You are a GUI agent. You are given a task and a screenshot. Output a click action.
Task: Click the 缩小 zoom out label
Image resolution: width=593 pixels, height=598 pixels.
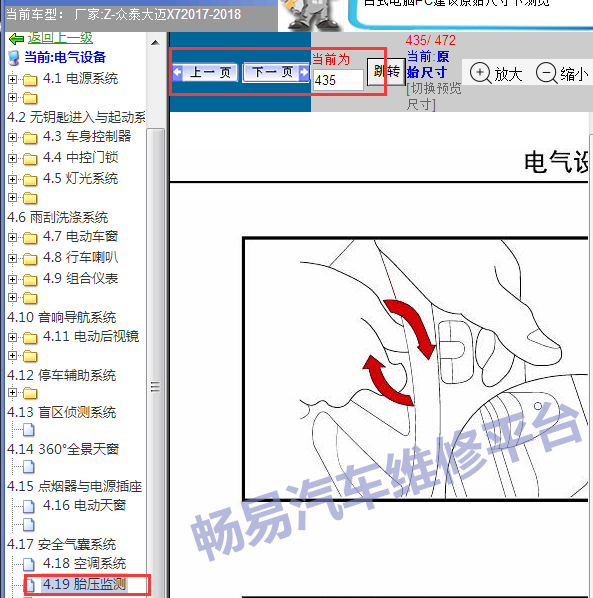(574, 74)
